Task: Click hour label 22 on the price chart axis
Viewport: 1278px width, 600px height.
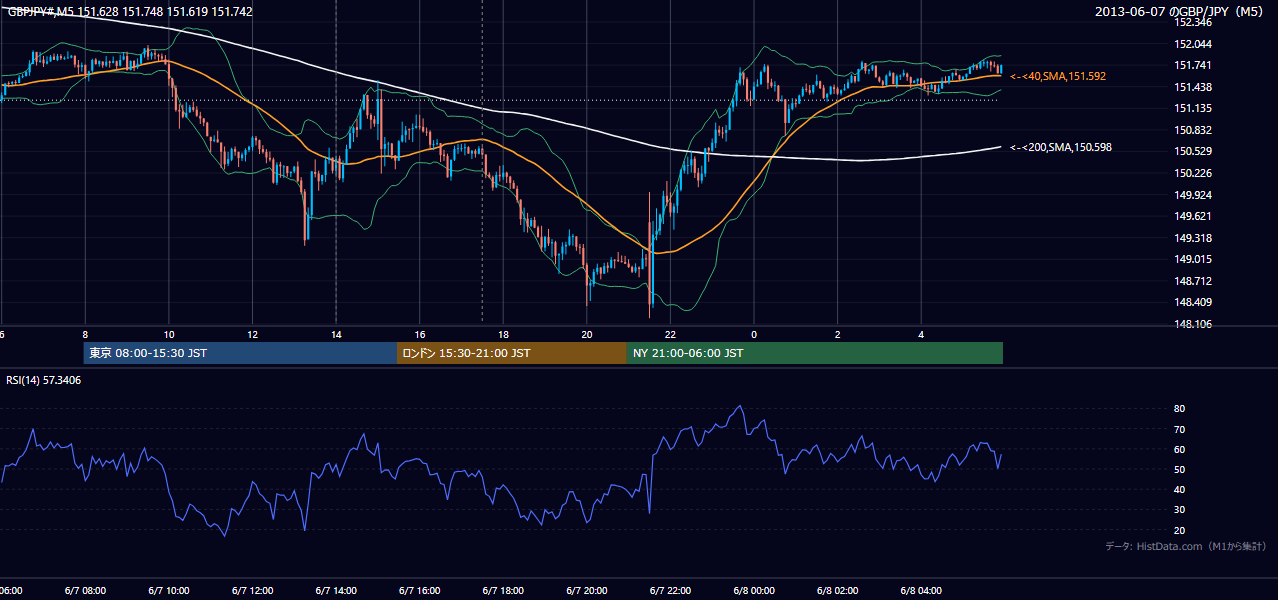Action: pyautogui.click(x=671, y=335)
